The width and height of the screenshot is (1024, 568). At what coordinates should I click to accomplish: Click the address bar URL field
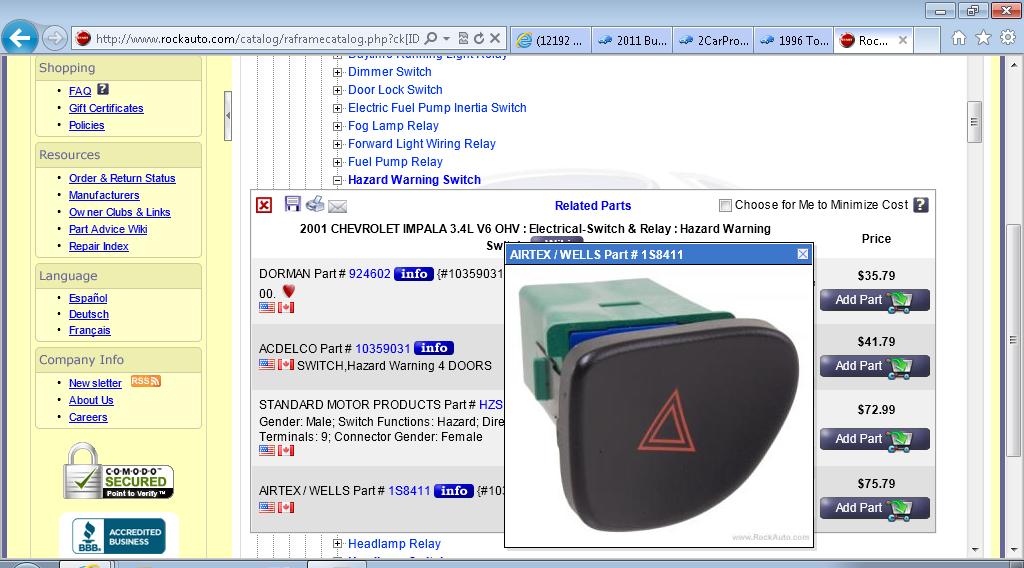(x=257, y=39)
